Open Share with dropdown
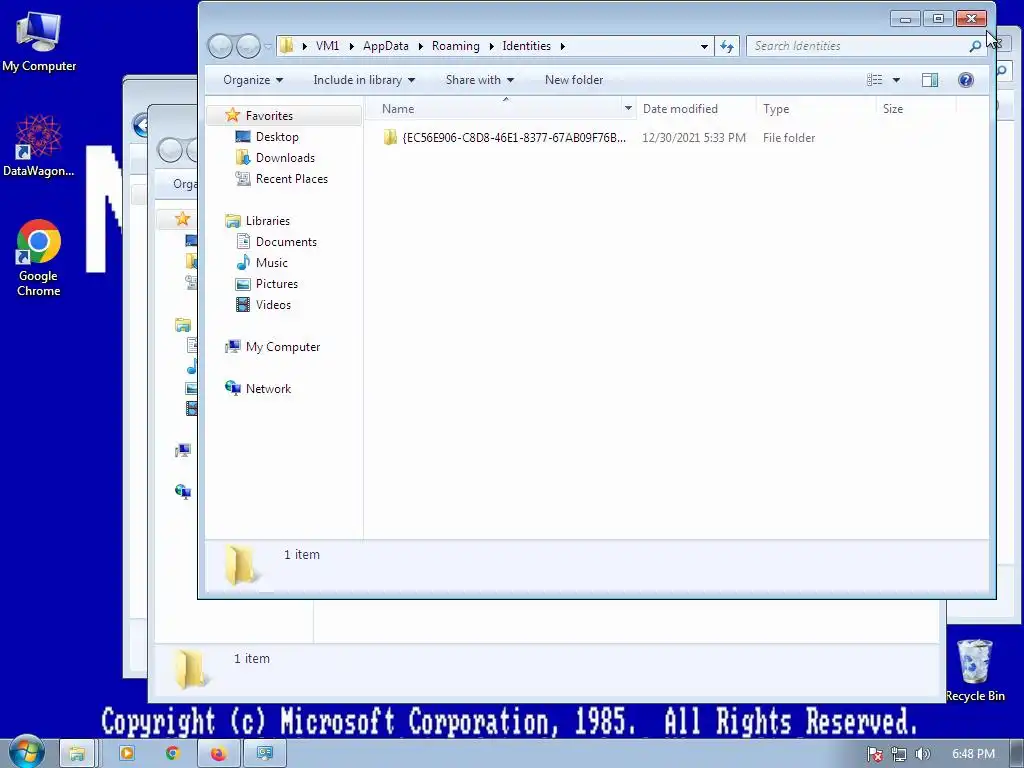1024x768 pixels. tap(479, 80)
